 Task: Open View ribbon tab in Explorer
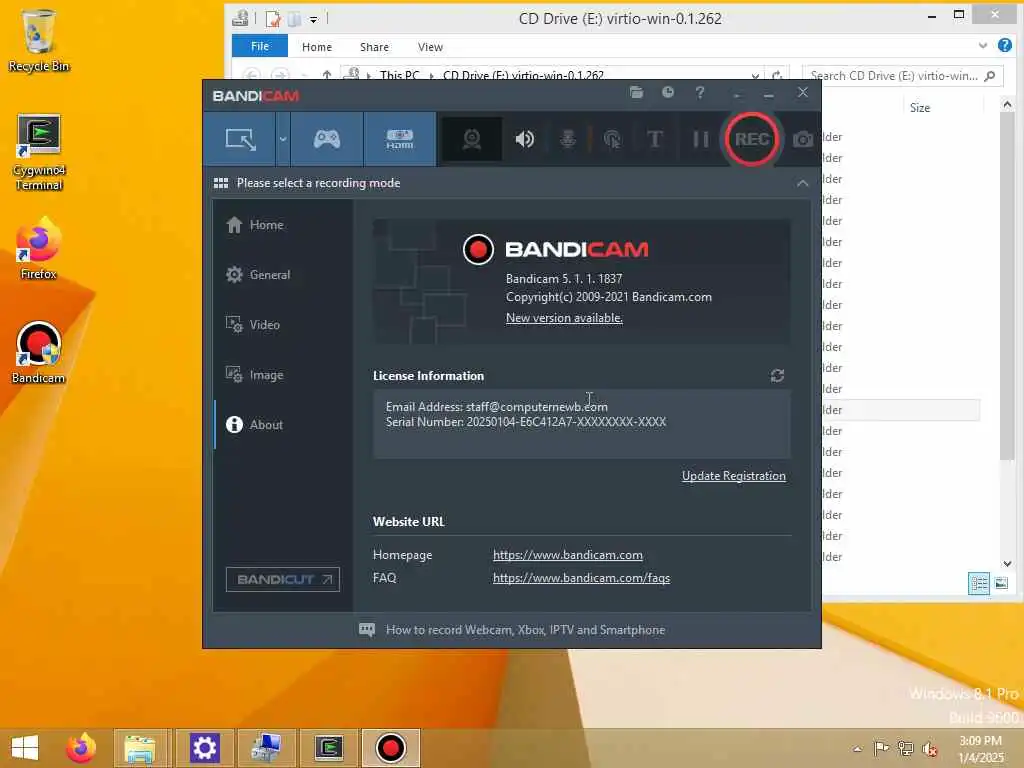click(430, 47)
